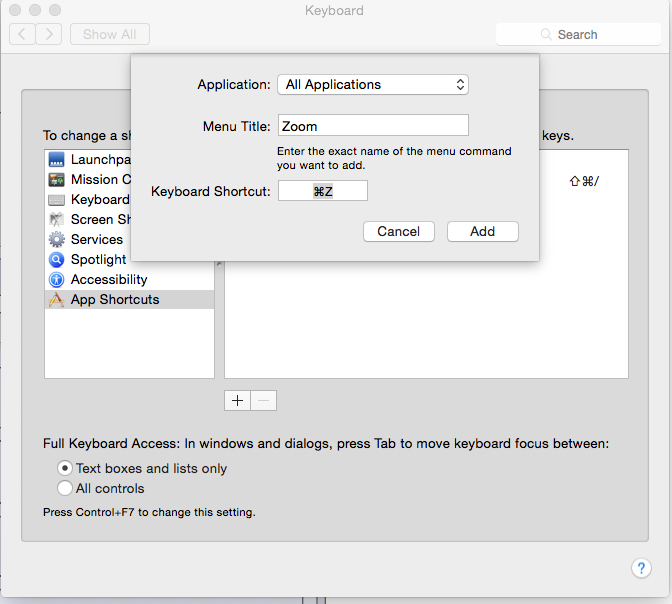Click the Accessibility icon
The height and width of the screenshot is (604, 672).
tap(56, 279)
